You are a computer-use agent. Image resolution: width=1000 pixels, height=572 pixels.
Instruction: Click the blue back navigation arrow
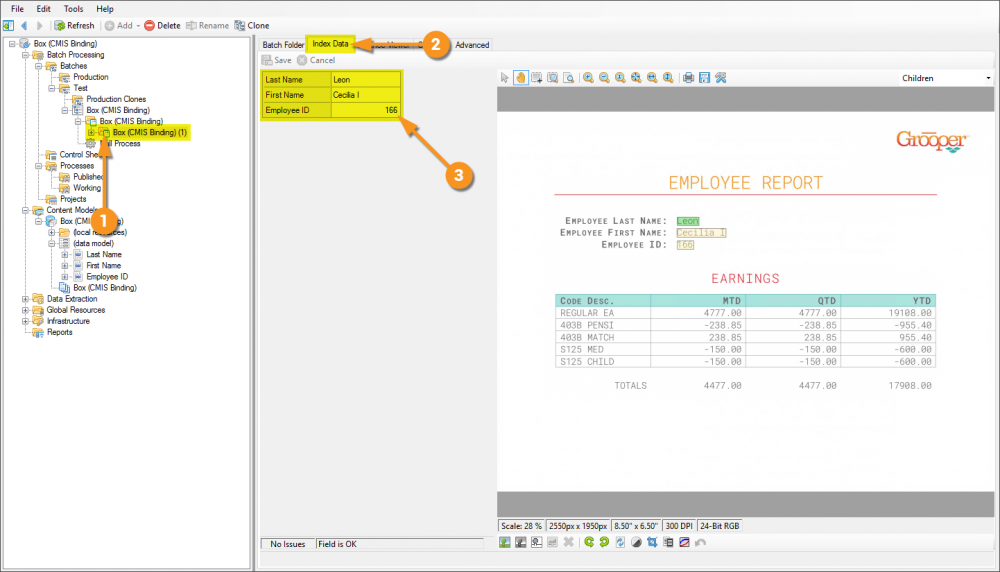[24, 25]
